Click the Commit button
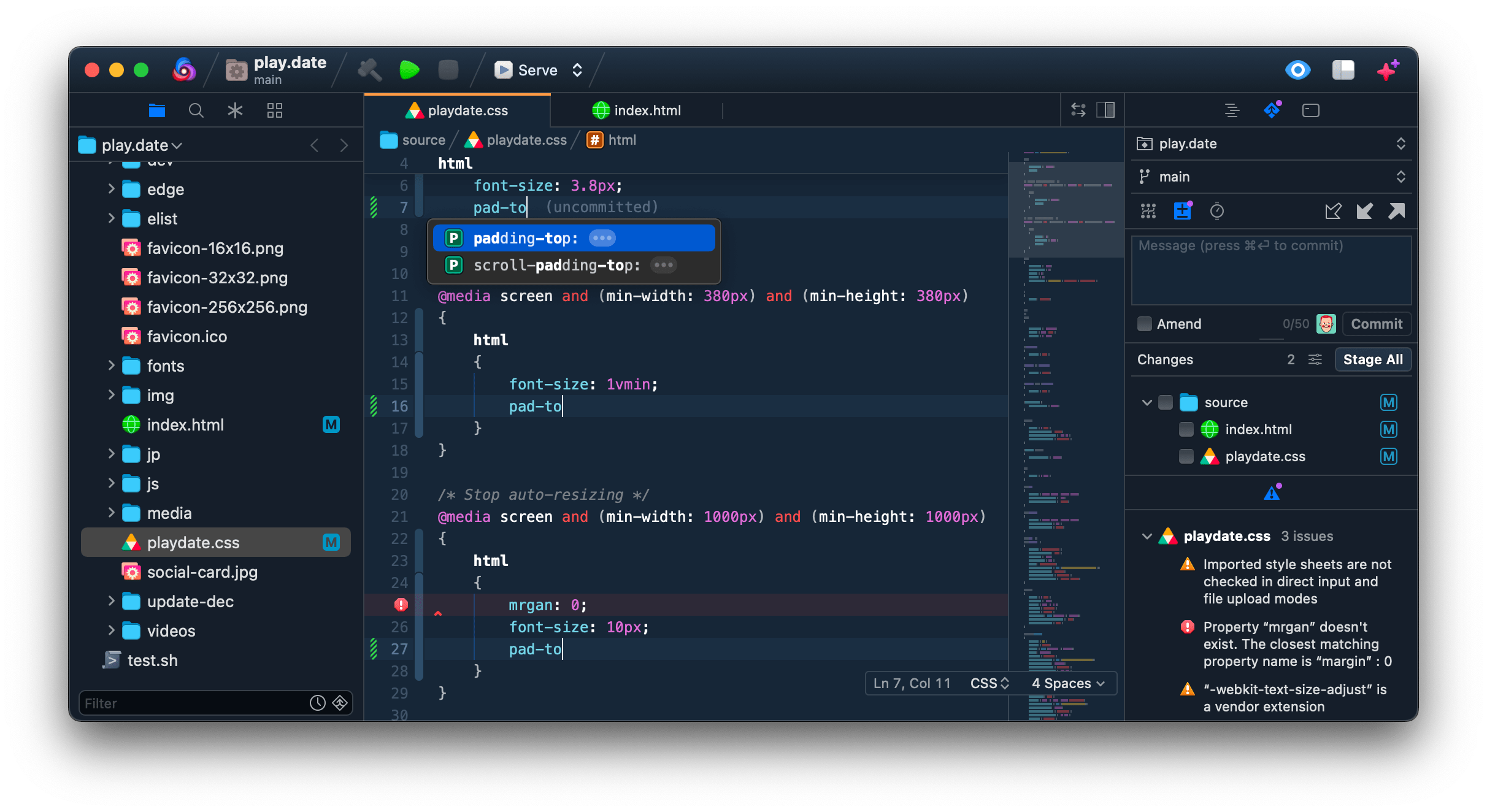The width and height of the screenshot is (1487, 812). pos(1377,324)
